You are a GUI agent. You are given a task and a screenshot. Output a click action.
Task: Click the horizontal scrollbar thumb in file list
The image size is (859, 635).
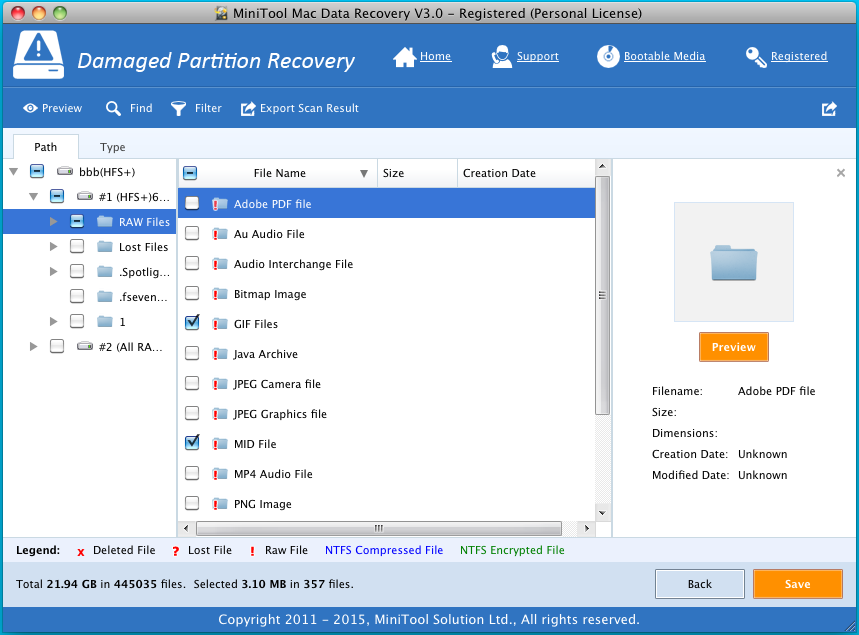coord(379,528)
